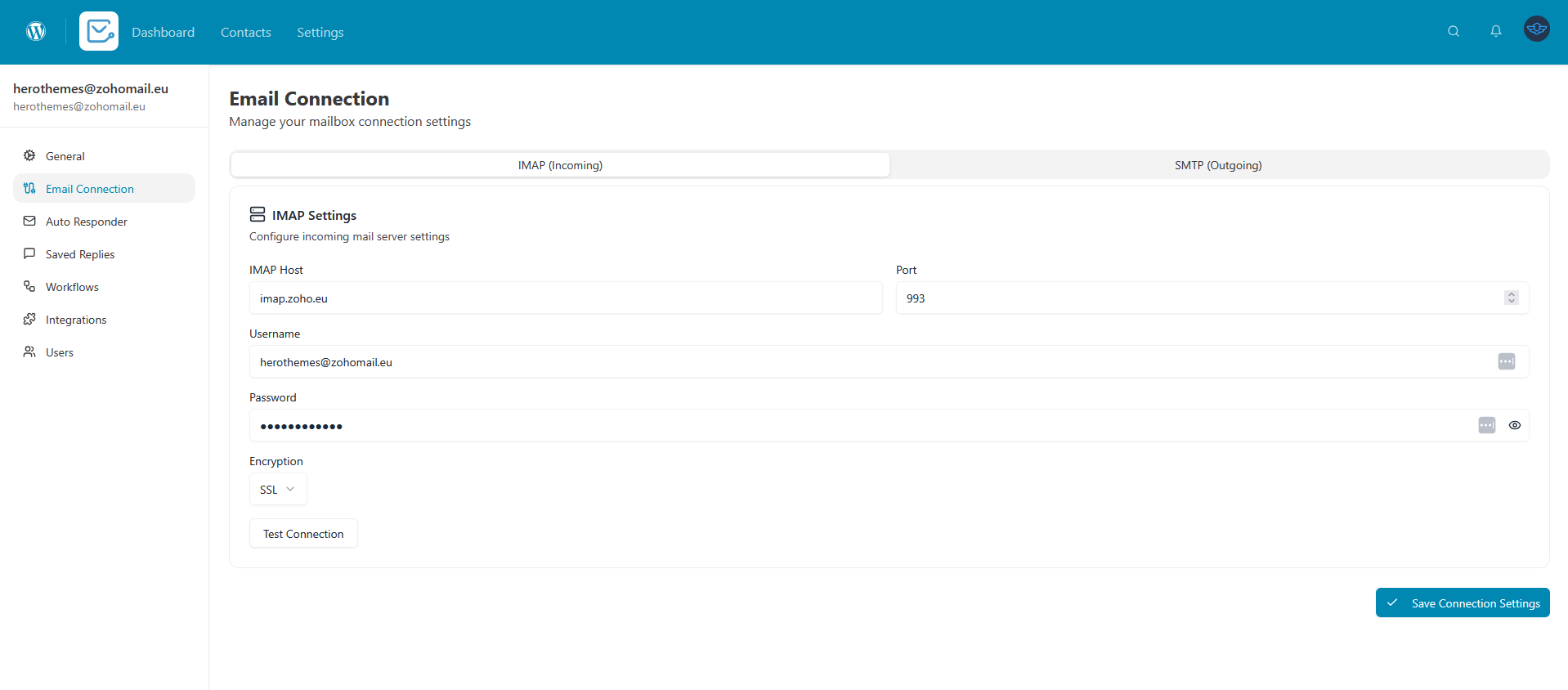Select the IMAP (Incoming) tab
This screenshot has width=1568, height=690.
point(560,165)
